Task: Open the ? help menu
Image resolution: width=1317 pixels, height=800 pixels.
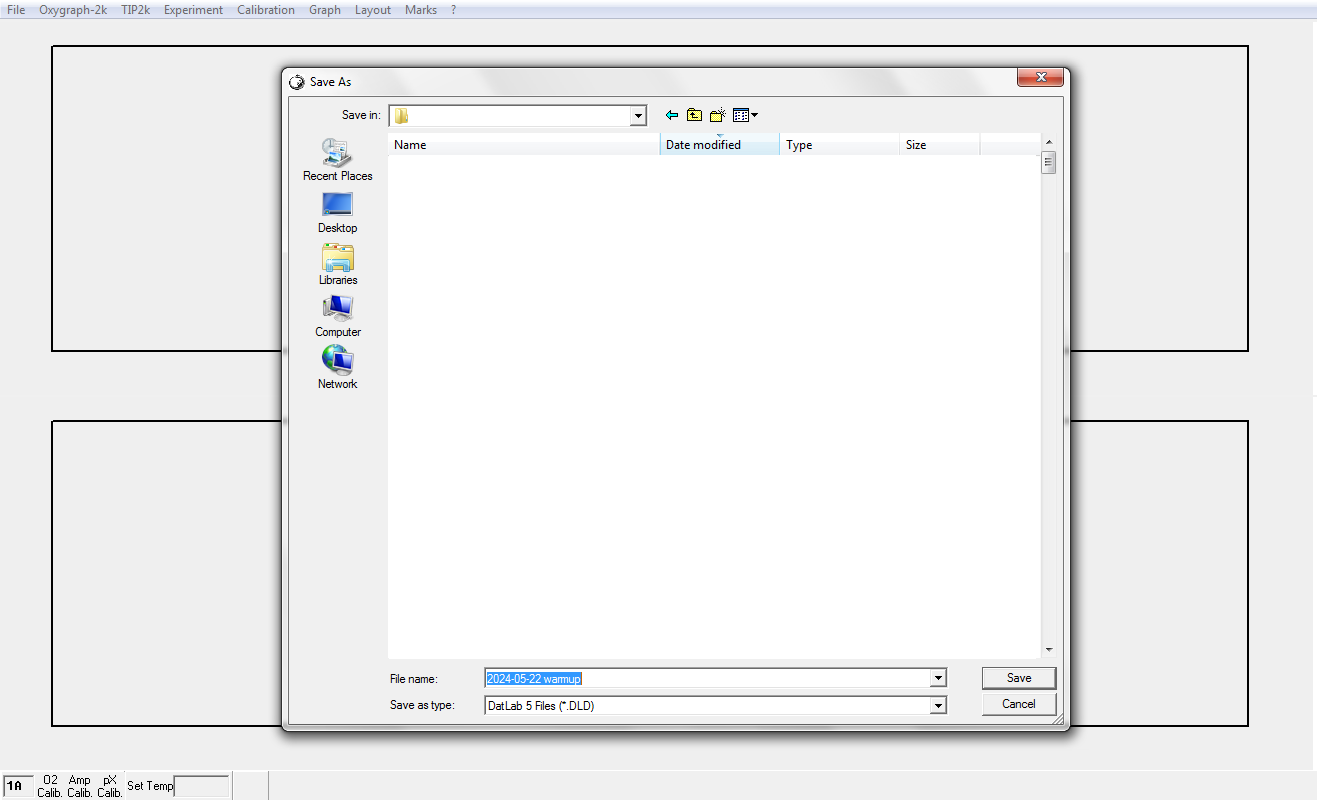Action: click(453, 10)
